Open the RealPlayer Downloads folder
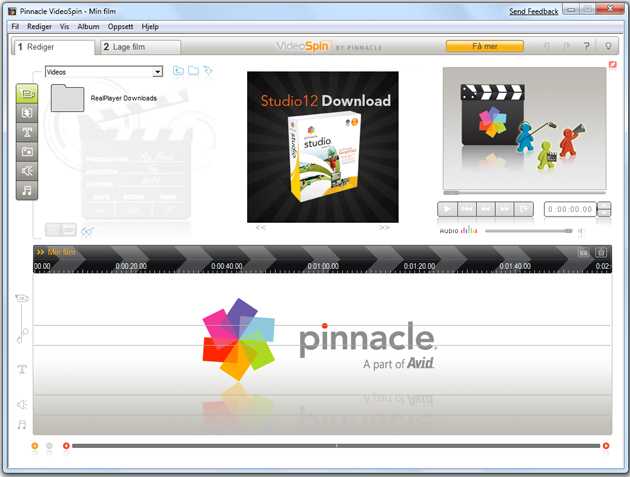Screen dimensions: 630x477 click(x=68, y=98)
